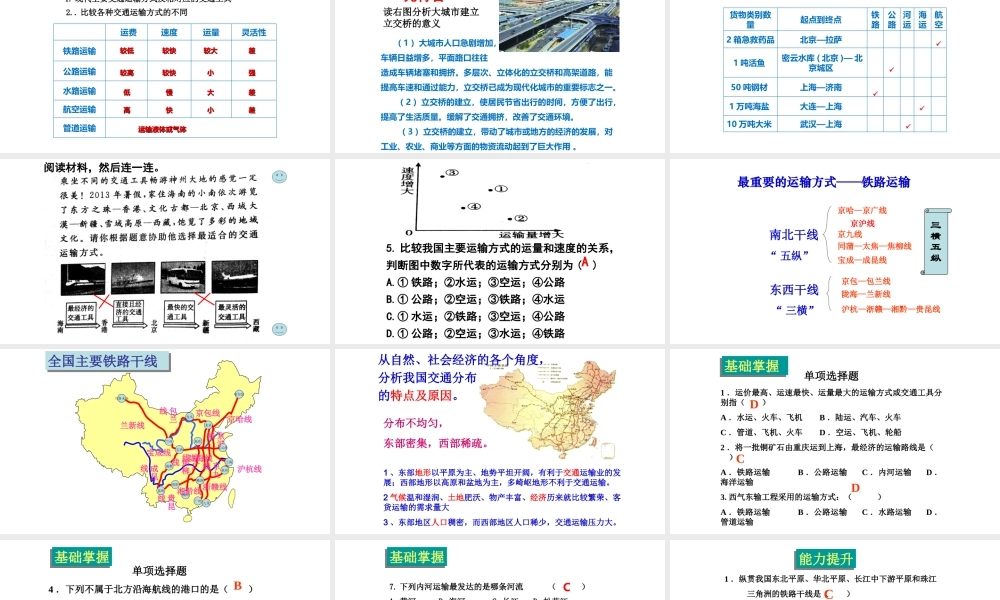Choose option A ①铁路；②水运；③空运；④公路
Image resolution: width=1000 pixels, height=600 pixels.
476,282
